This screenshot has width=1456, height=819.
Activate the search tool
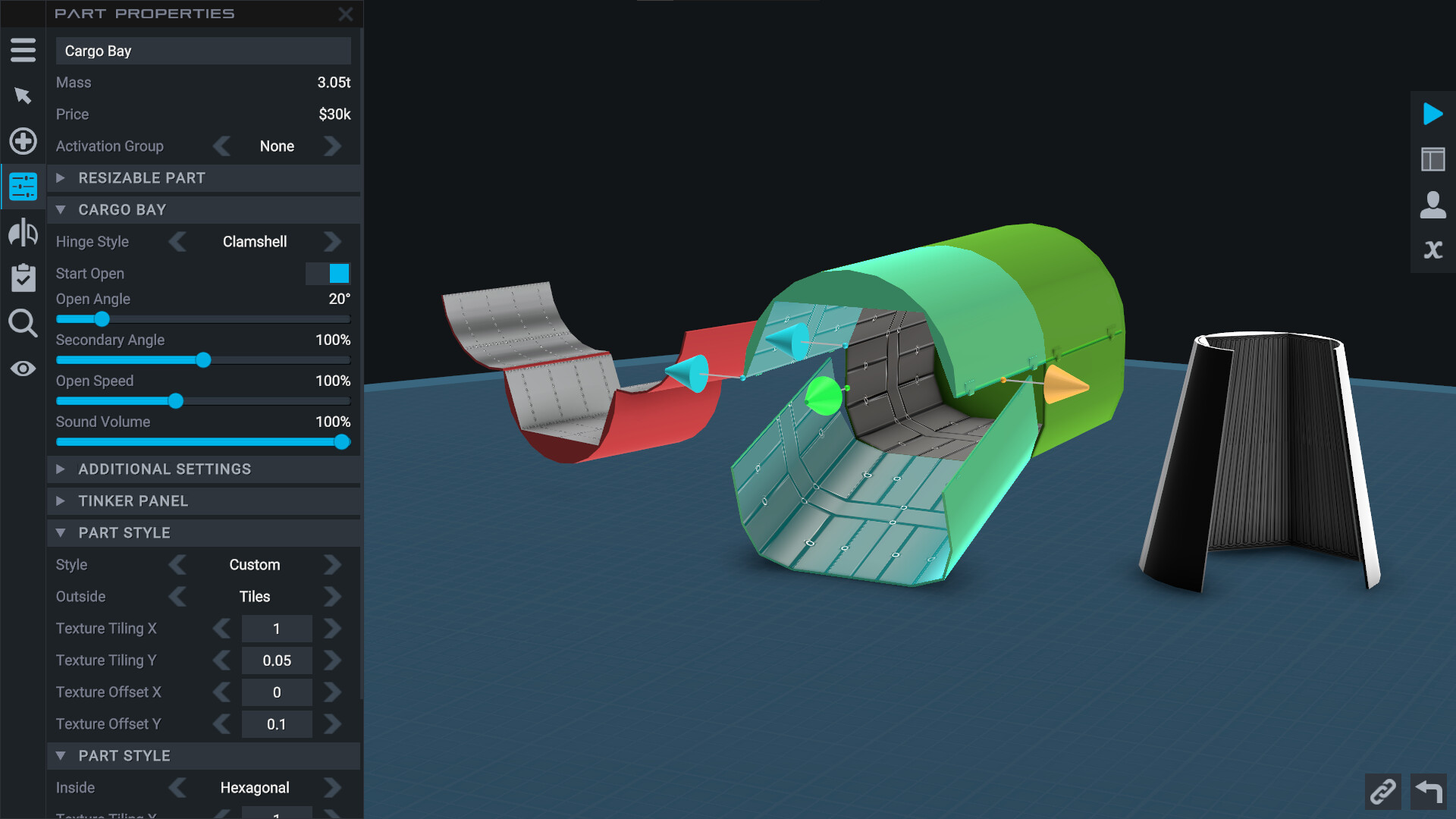pyautogui.click(x=23, y=323)
